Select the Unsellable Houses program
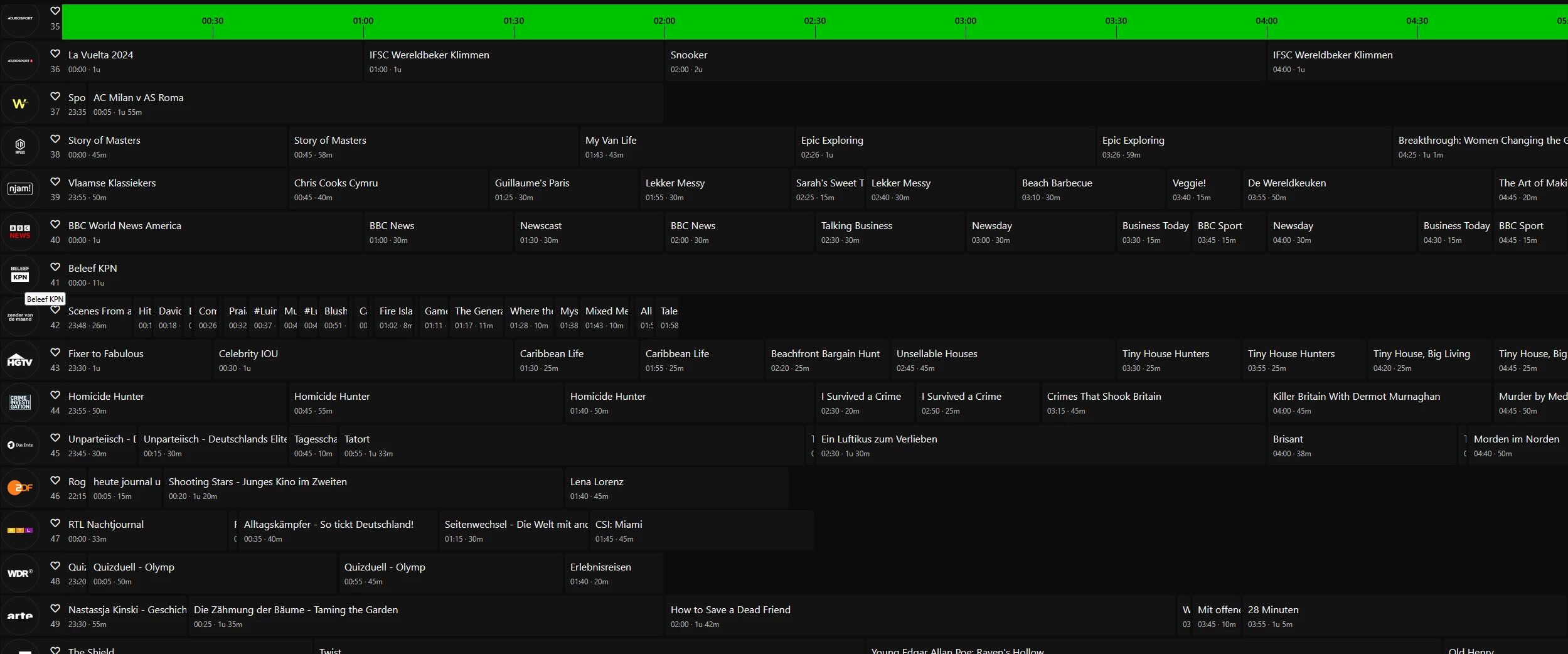1568x654 pixels. click(x=1003, y=360)
